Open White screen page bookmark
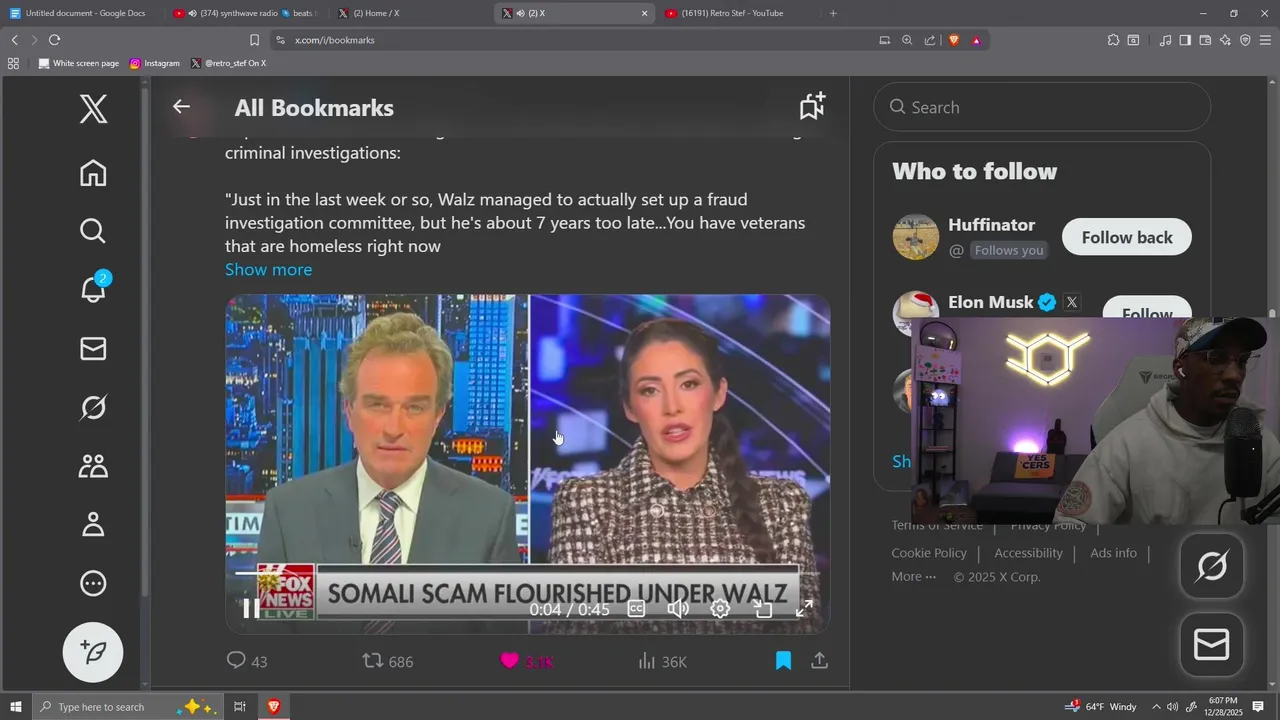 [78, 63]
